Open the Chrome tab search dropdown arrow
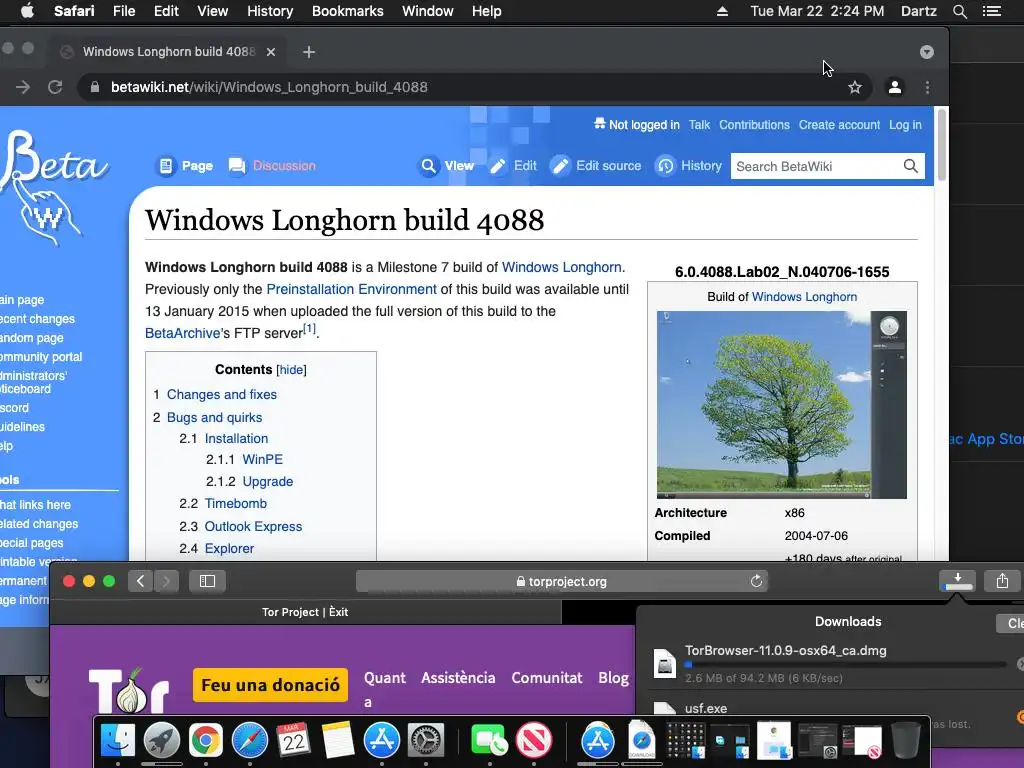Image resolution: width=1024 pixels, height=768 pixels. click(927, 52)
